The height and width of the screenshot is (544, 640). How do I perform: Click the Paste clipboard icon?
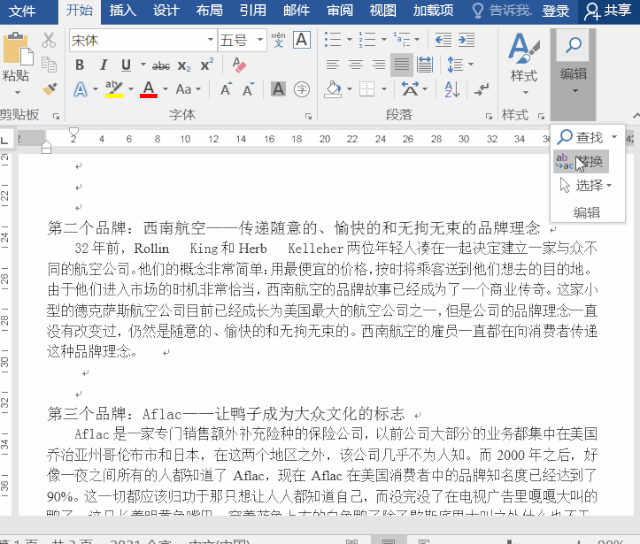pos(18,49)
